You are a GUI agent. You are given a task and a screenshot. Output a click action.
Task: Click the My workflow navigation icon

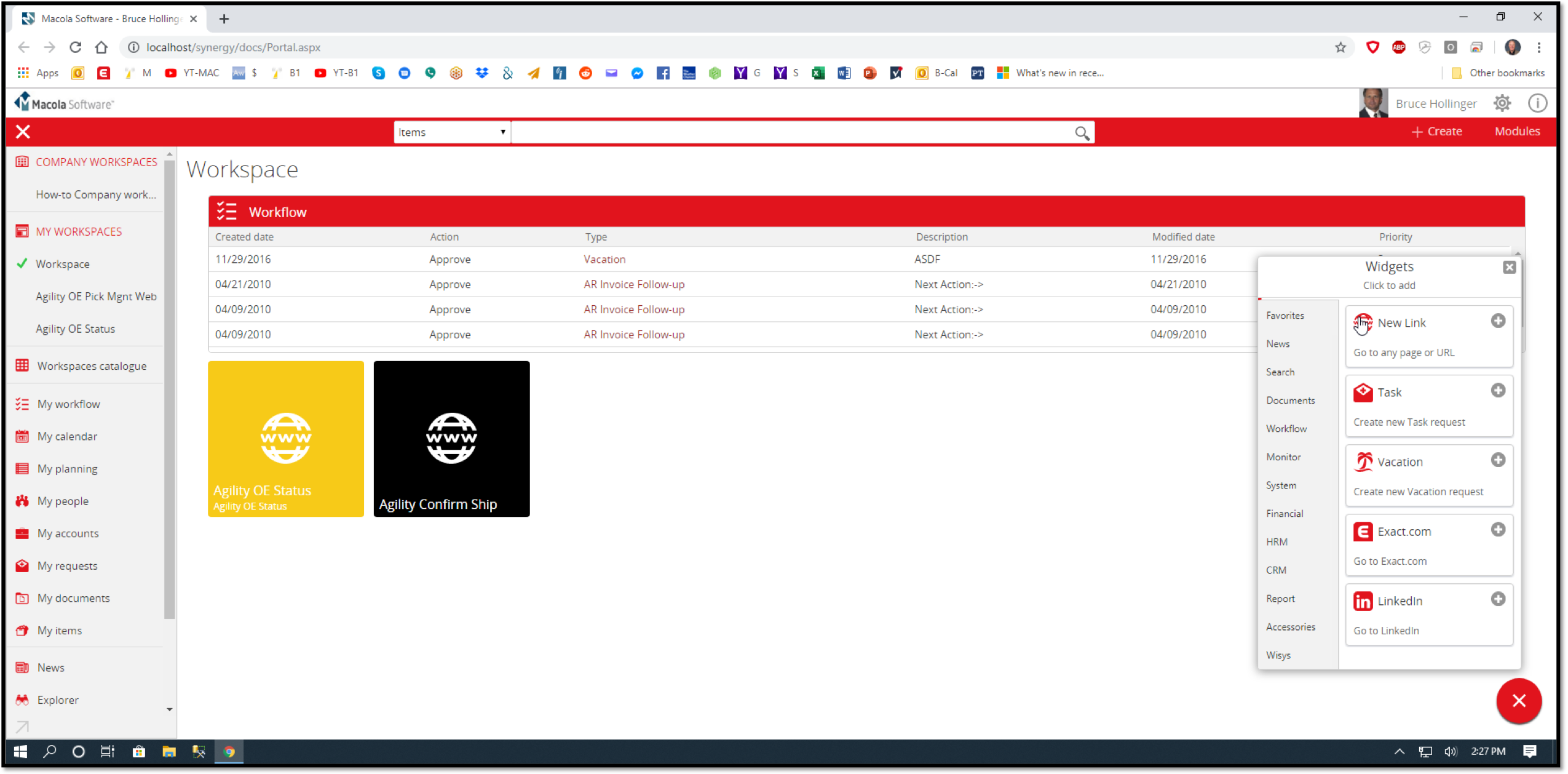[x=22, y=404]
